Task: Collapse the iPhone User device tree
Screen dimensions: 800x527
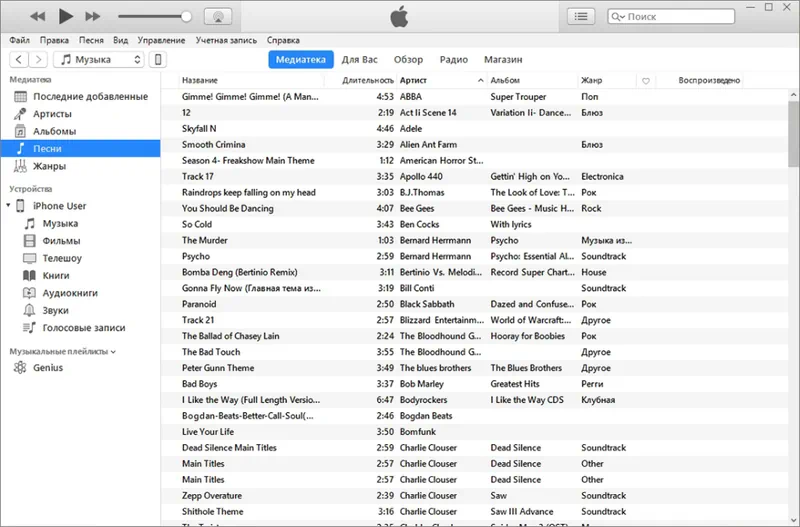Action: pos(8,206)
